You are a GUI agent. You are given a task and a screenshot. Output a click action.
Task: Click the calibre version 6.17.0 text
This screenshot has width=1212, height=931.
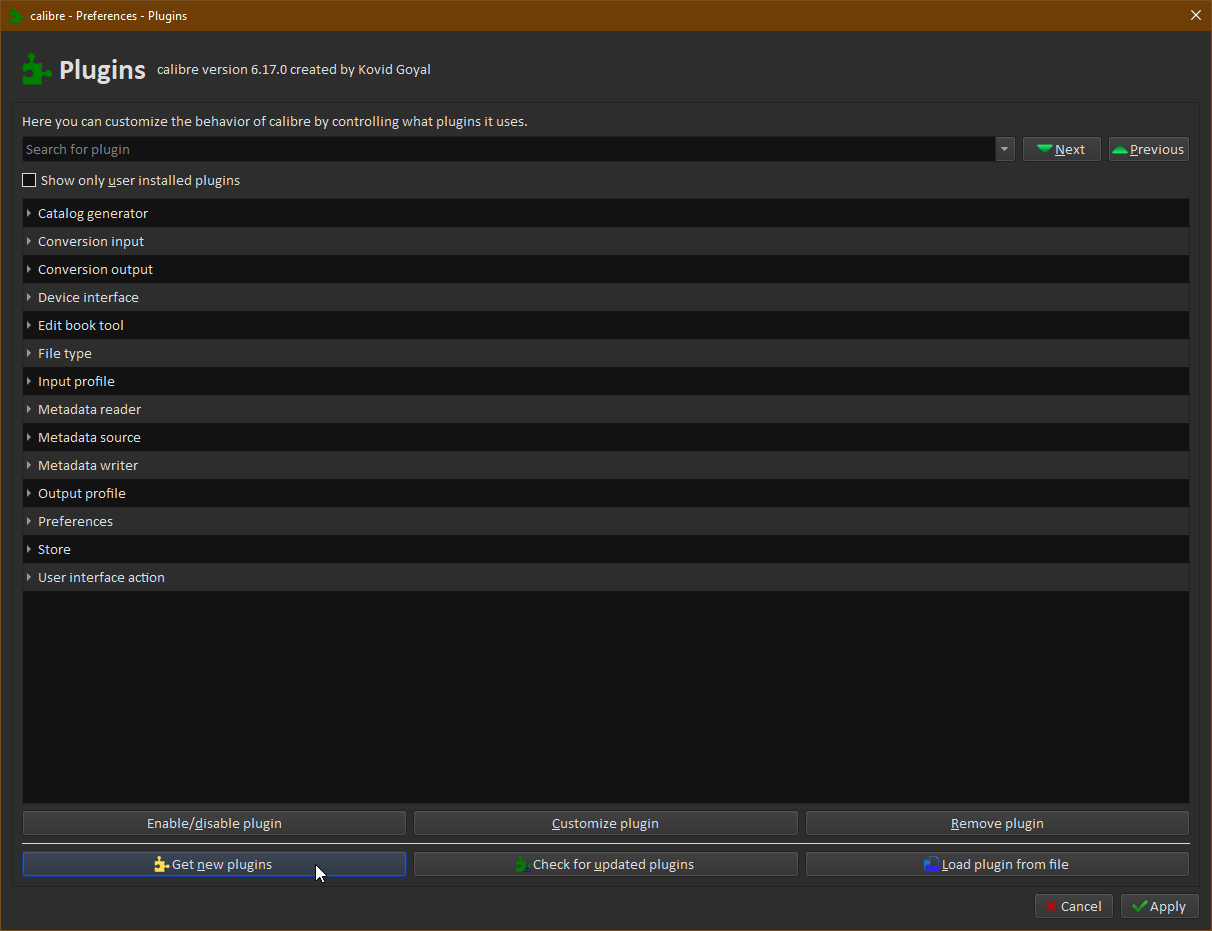click(294, 70)
